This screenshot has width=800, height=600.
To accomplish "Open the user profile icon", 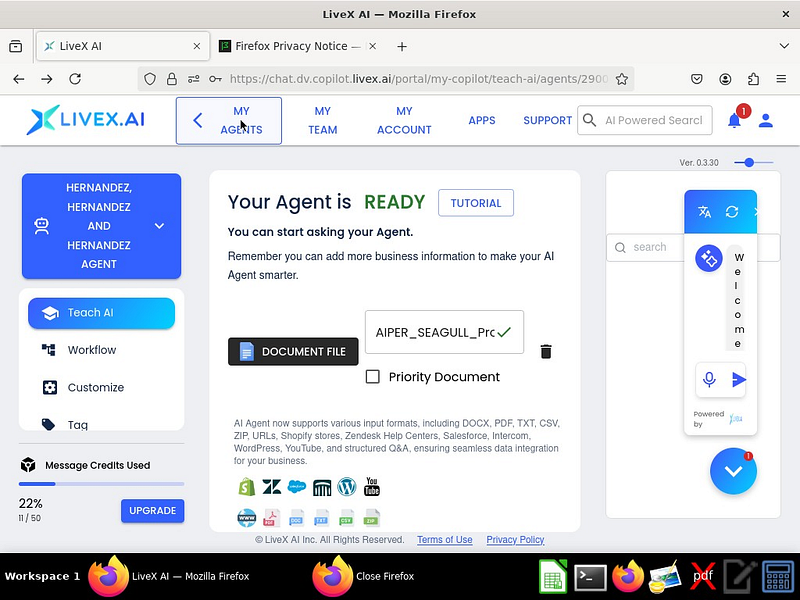I will point(765,120).
